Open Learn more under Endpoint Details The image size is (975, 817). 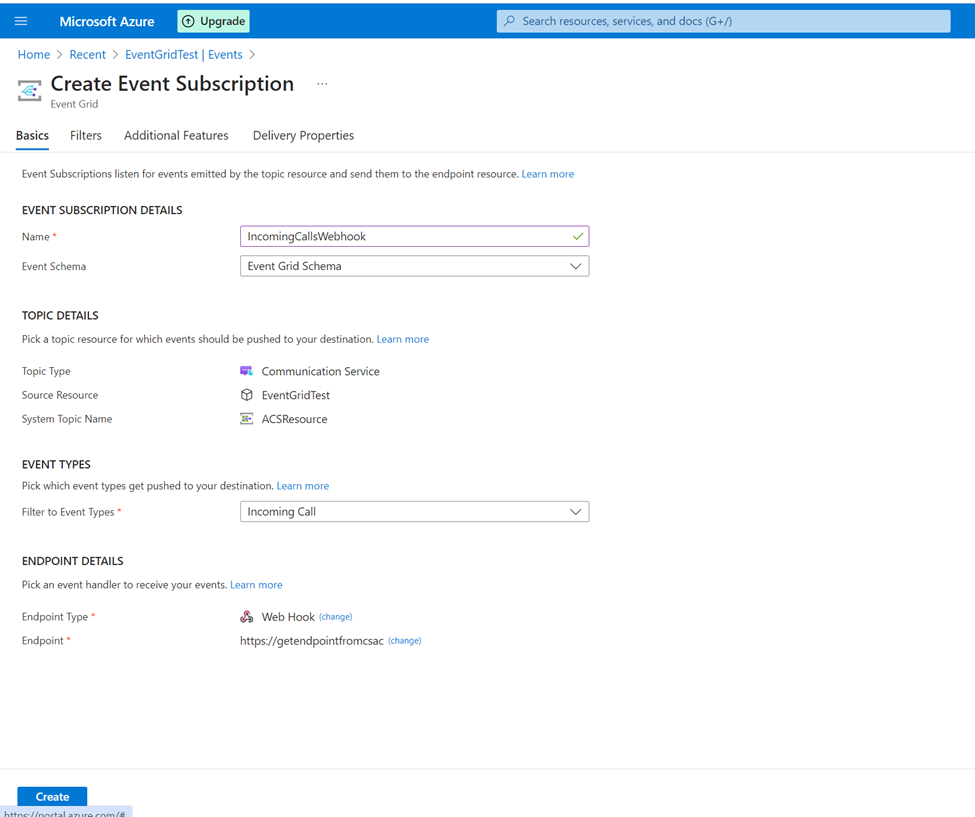[256, 584]
